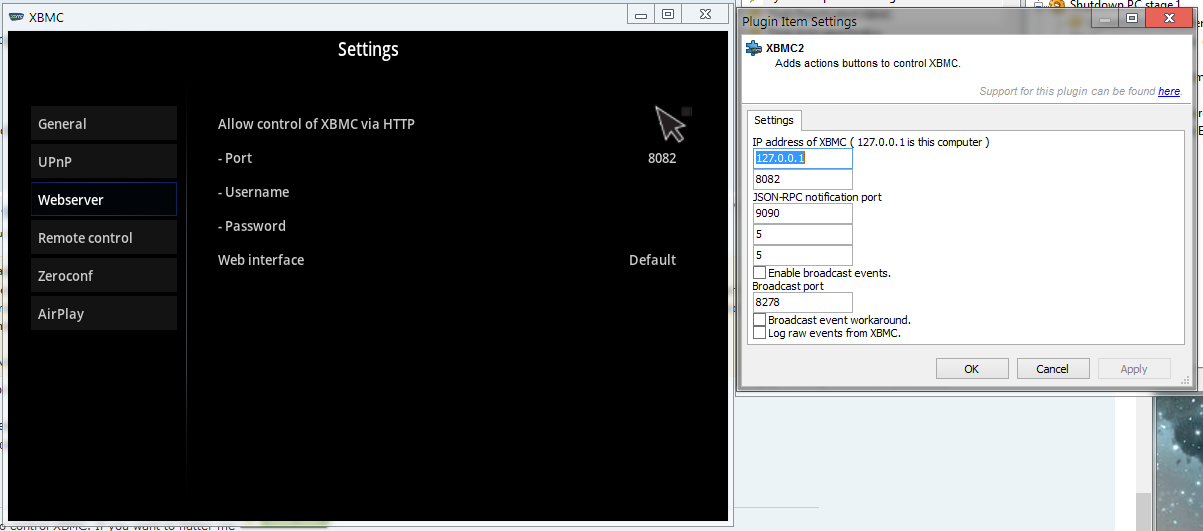Select the Webserver settings category

(104, 200)
